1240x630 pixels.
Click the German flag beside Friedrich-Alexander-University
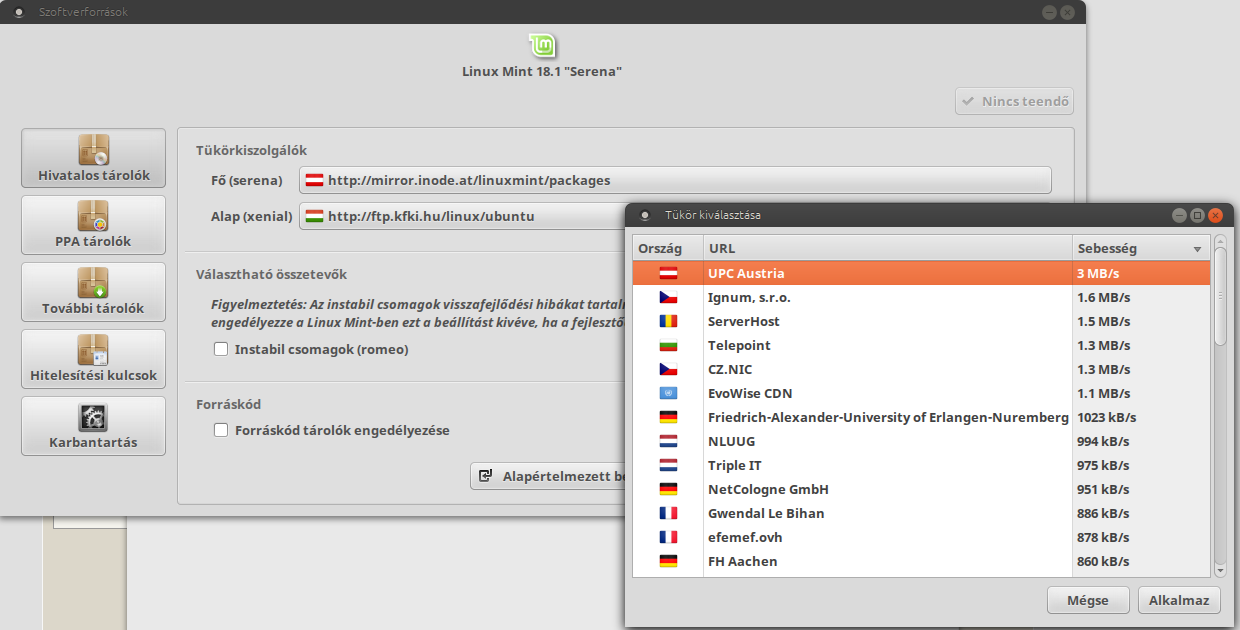[x=668, y=417]
